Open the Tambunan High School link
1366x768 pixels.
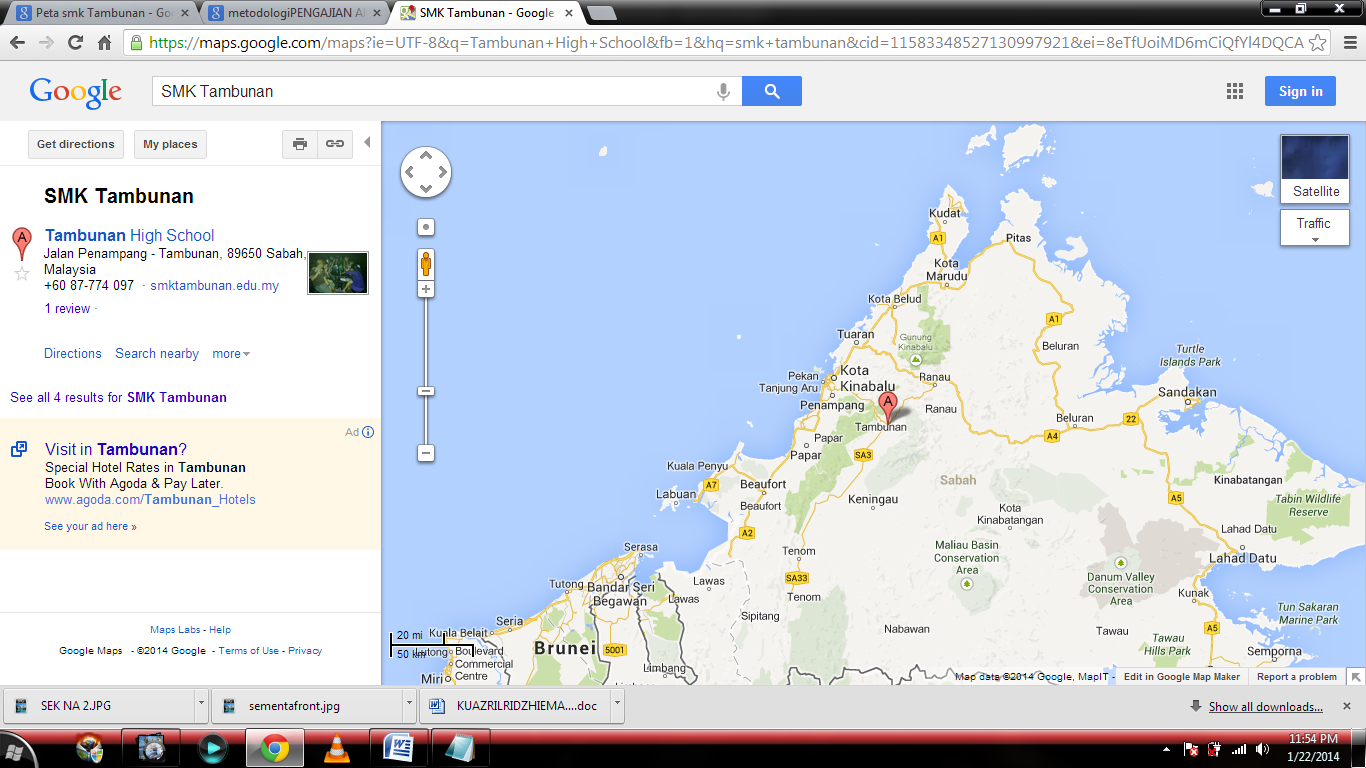(x=129, y=235)
